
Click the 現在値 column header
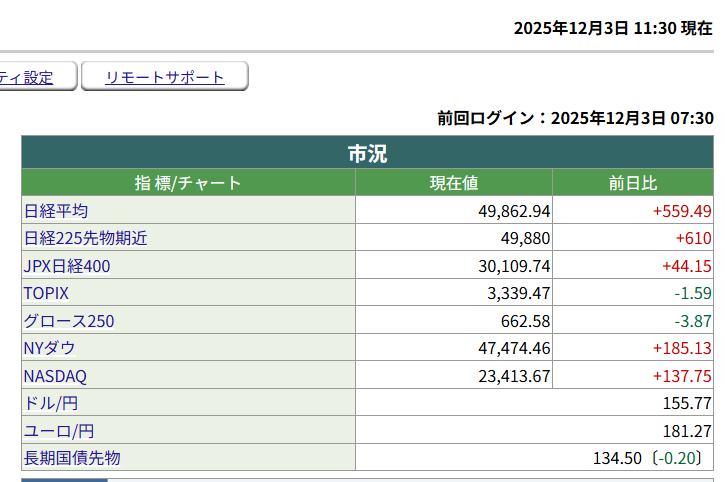click(x=454, y=183)
